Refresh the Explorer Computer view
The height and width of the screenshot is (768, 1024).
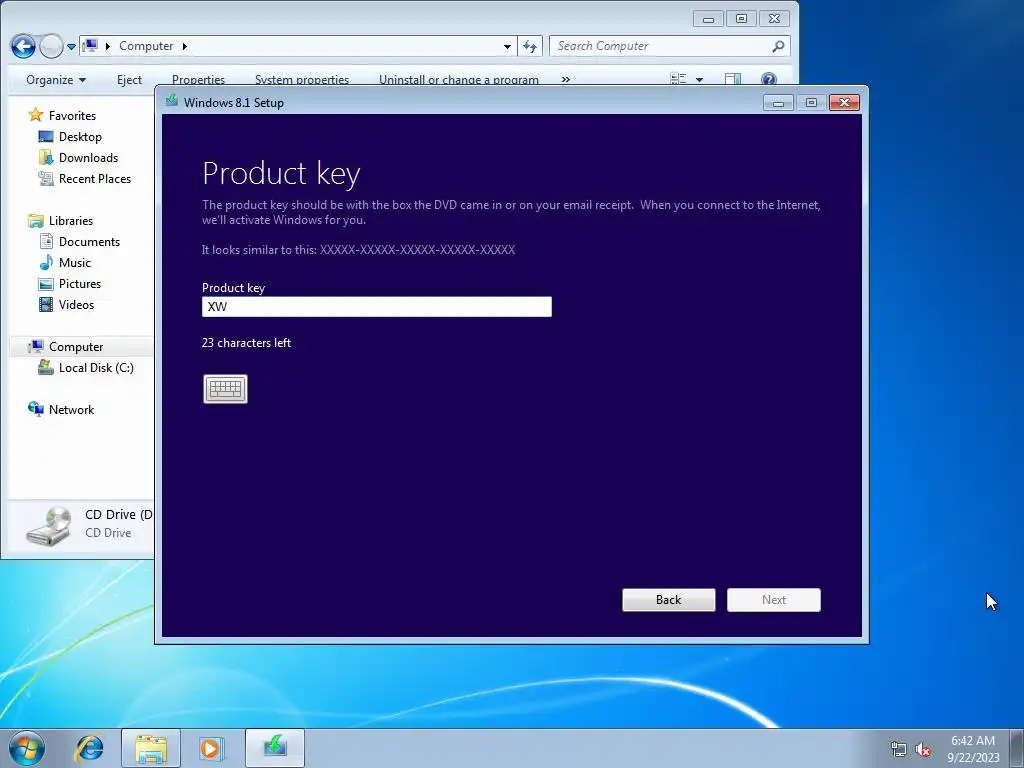(x=530, y=46)
